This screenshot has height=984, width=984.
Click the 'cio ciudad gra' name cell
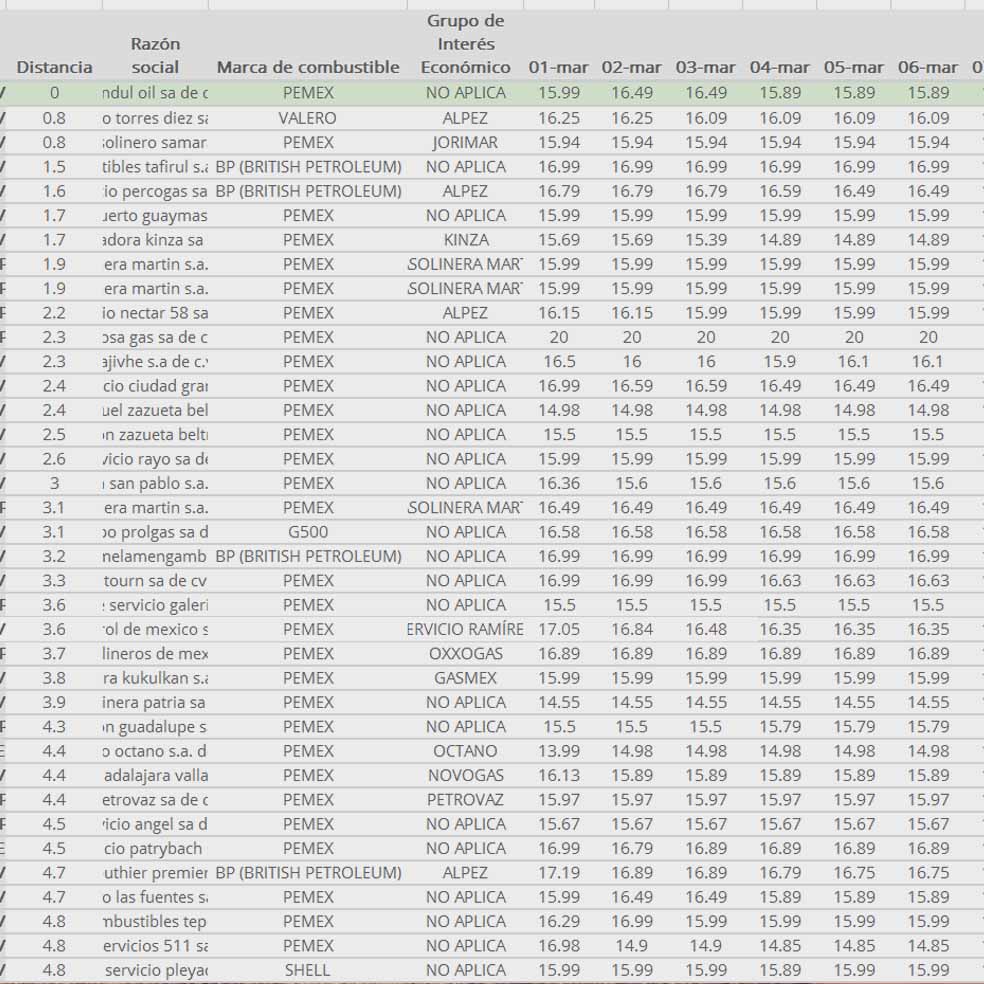156,386
